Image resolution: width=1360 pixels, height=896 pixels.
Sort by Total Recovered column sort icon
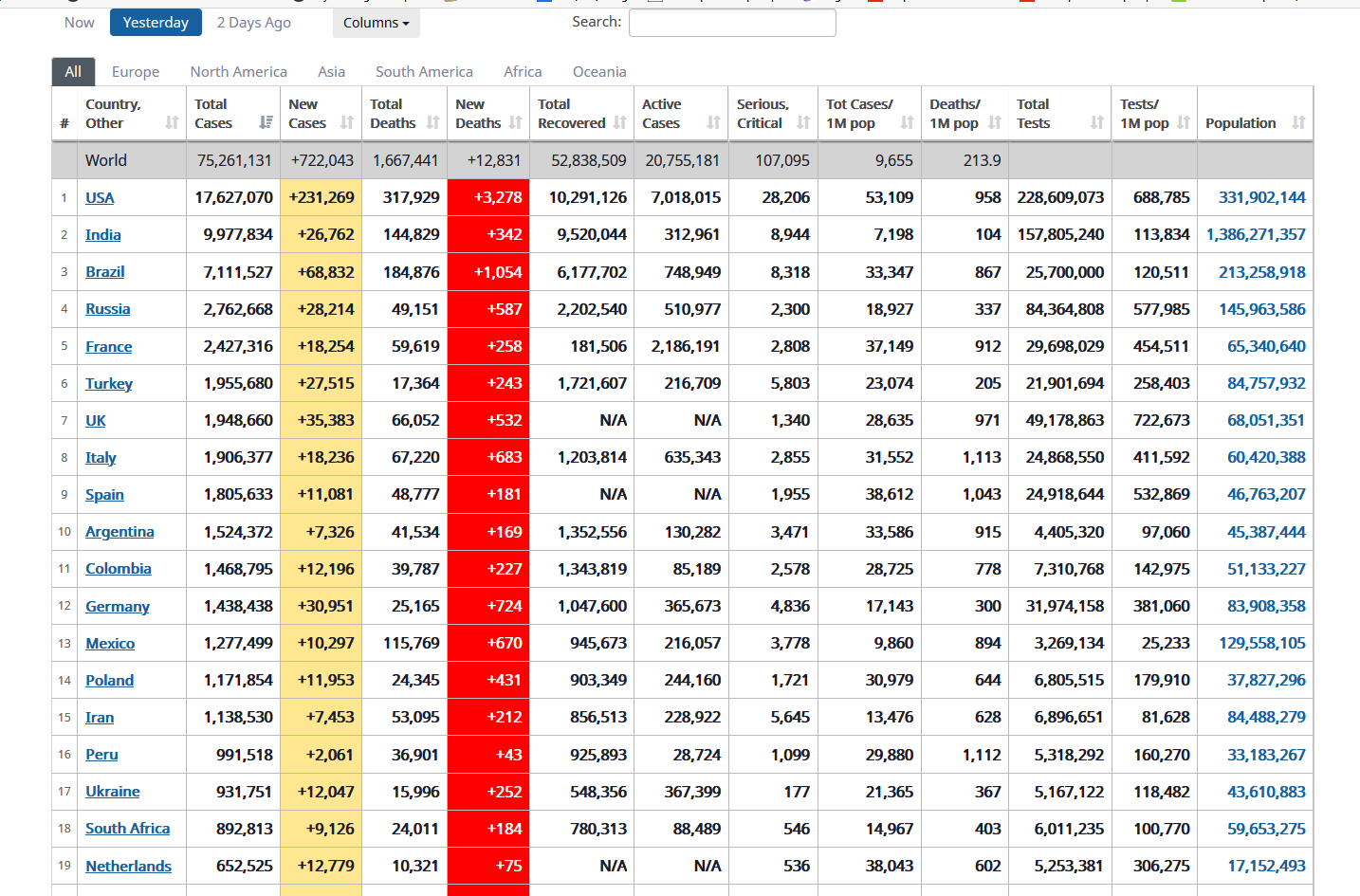619,122
